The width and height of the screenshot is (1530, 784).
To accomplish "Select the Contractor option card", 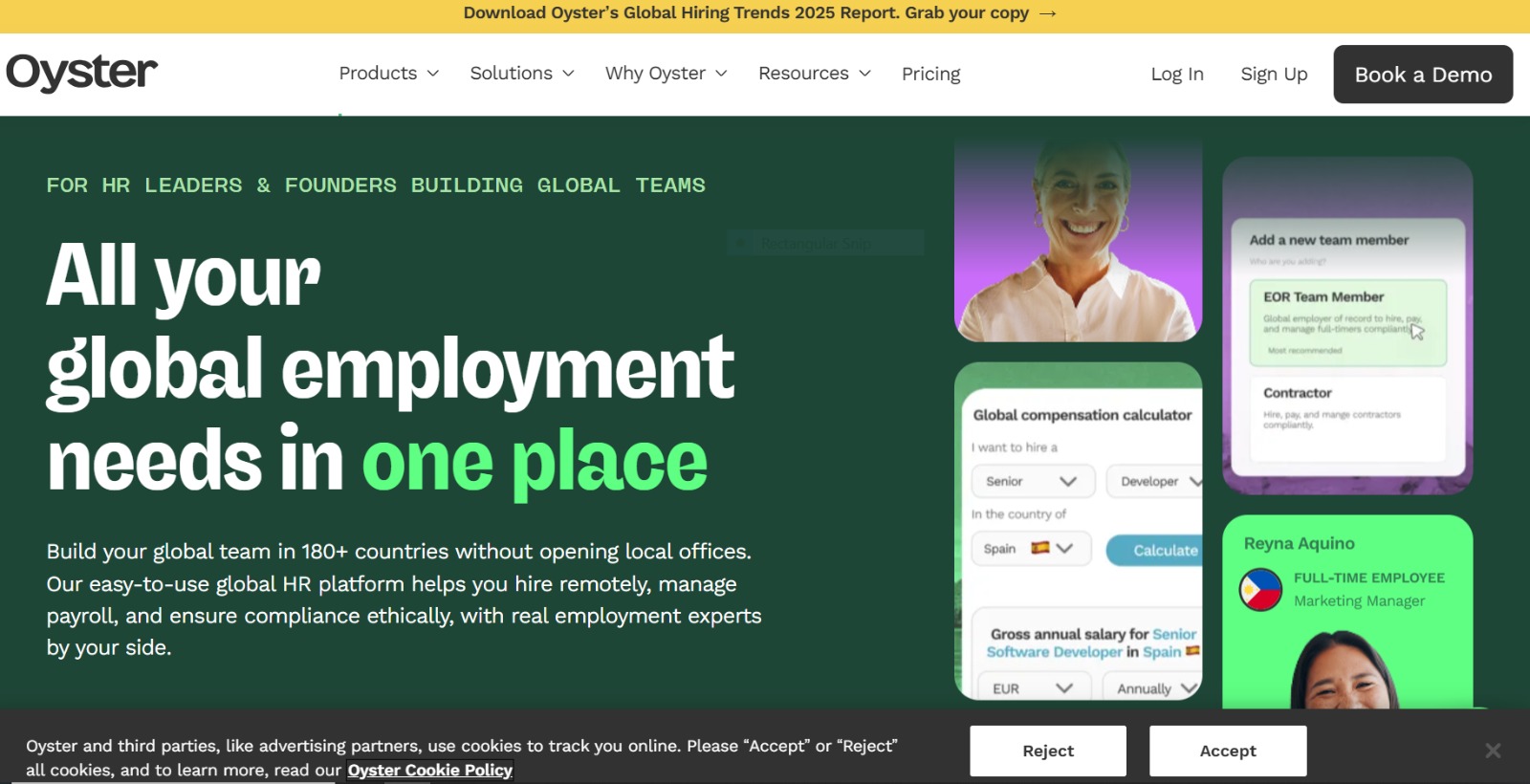I will [1347, 418].
